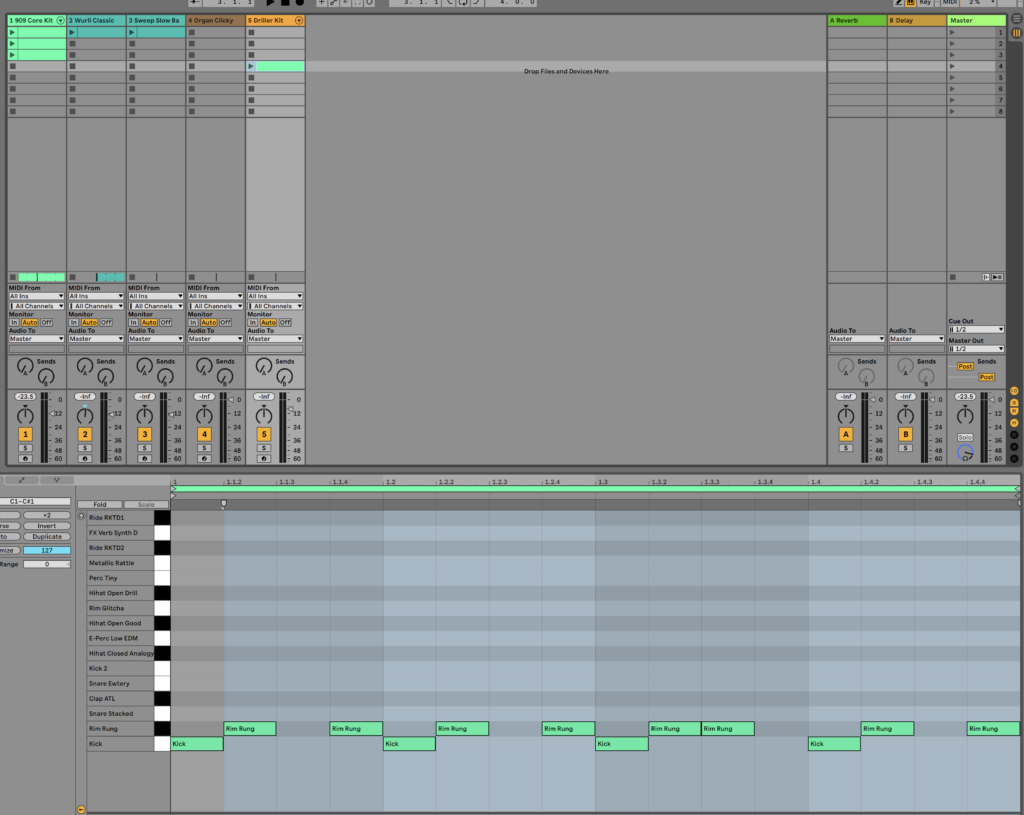Screen dimensions: 1024x815
Task: Toggle the Sends section show button (S)
Action: point(1014,402)
